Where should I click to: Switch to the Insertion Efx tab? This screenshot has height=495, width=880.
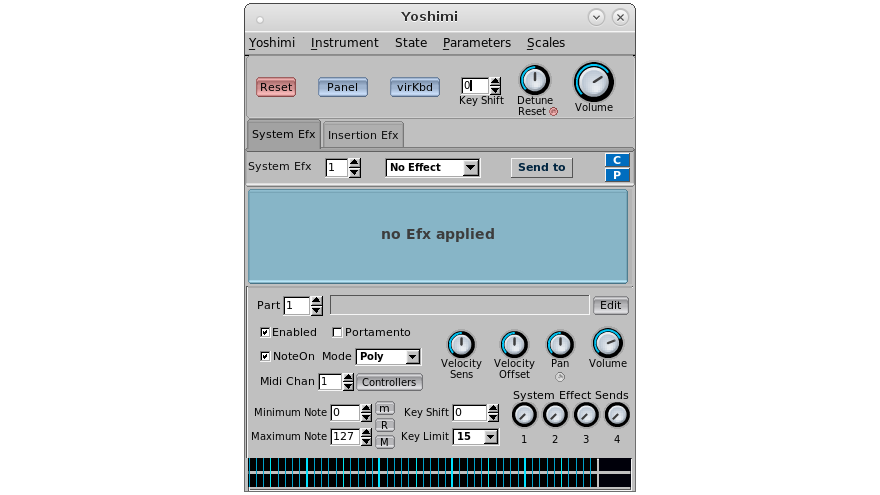pyautogui.click(x=363, y=135)
